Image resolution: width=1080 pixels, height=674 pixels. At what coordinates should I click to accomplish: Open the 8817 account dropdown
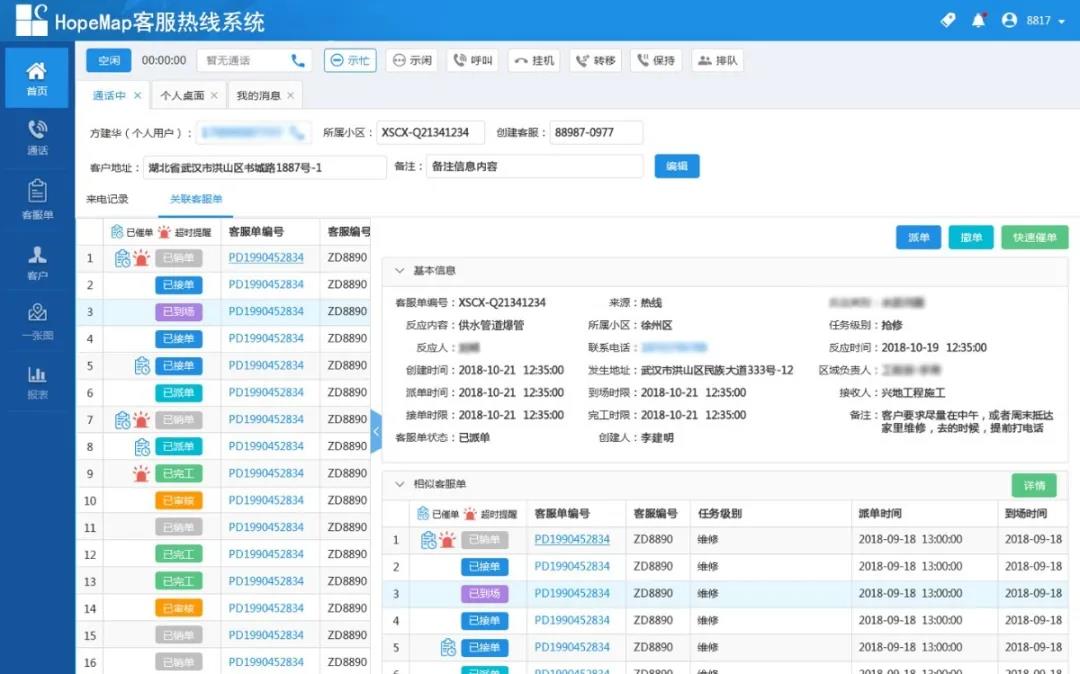click(x=1045, y=21)
